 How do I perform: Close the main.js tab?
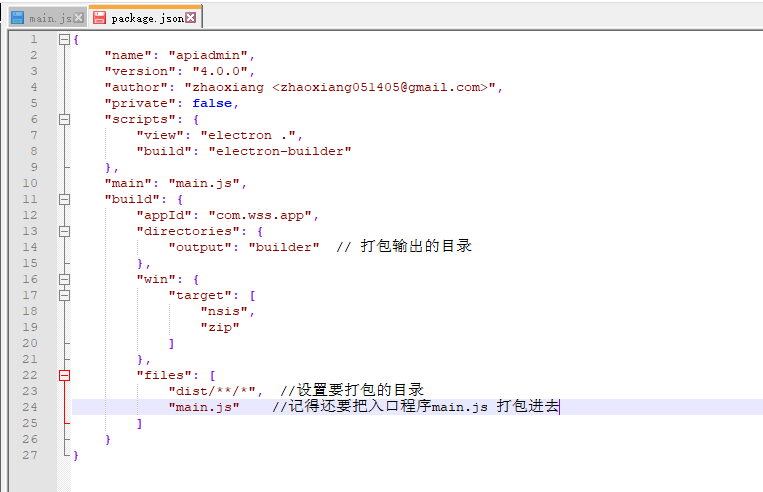79,18
